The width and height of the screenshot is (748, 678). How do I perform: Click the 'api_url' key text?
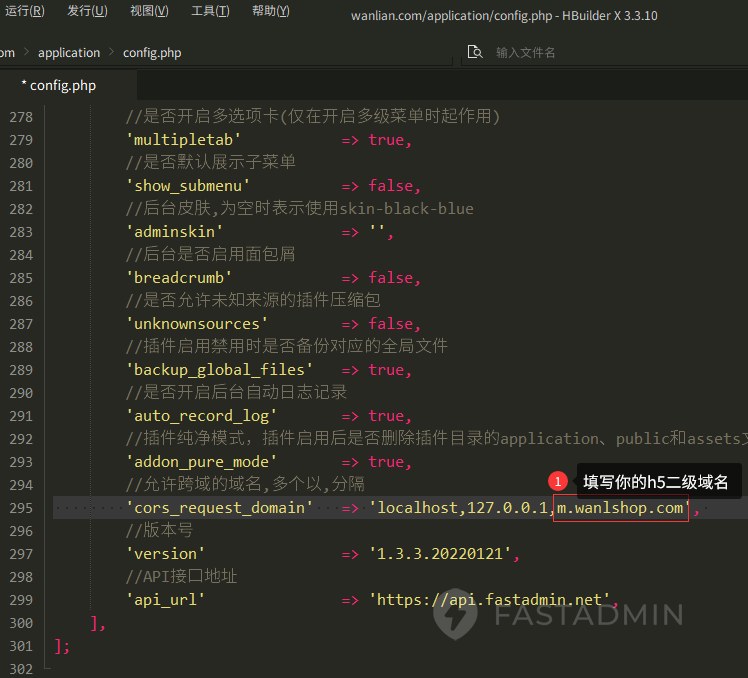pyautogui.click(x=165, y=600)
